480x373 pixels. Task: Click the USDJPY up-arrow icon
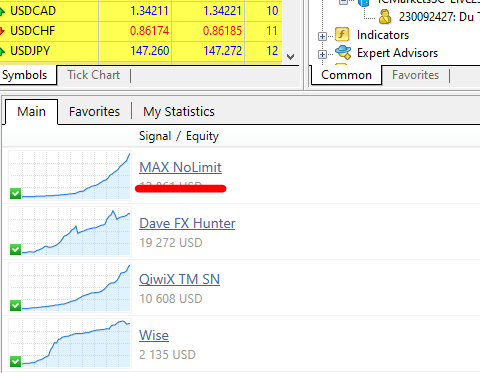point(2,51)
